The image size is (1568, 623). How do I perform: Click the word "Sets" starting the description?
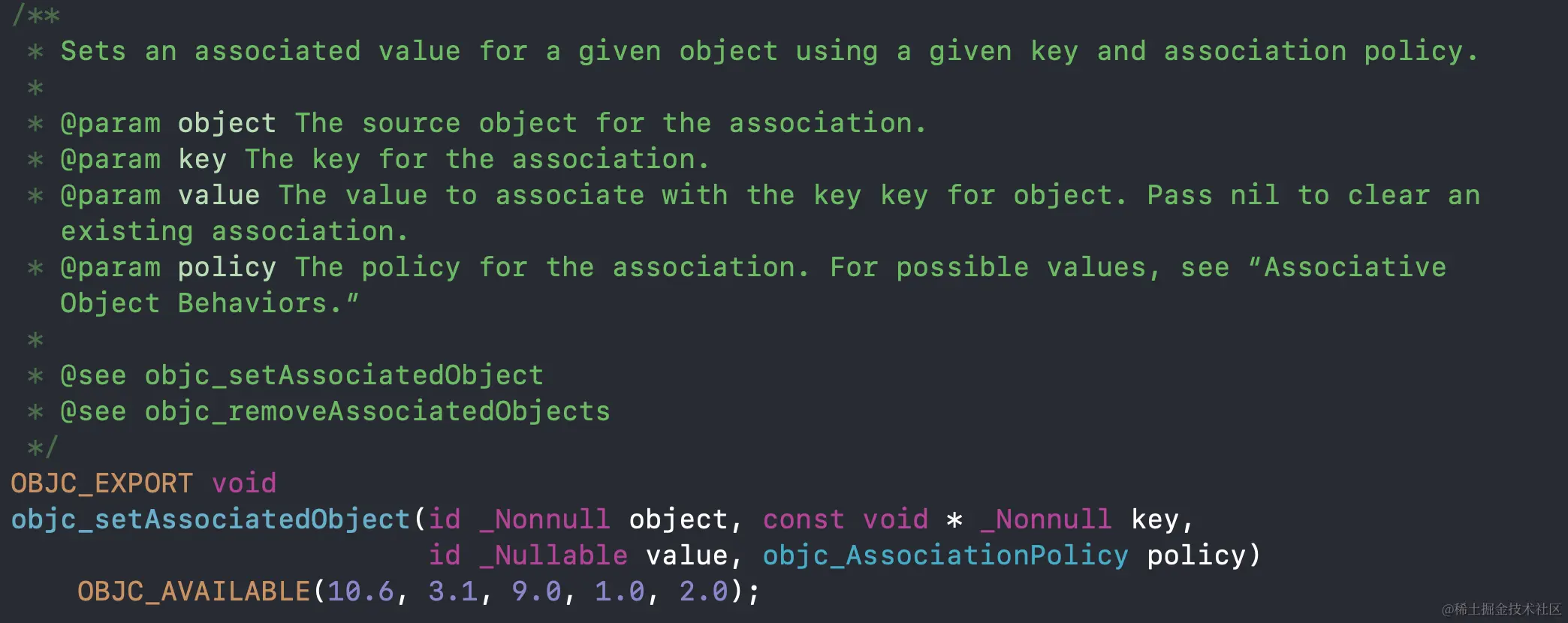tap(93, 51)
